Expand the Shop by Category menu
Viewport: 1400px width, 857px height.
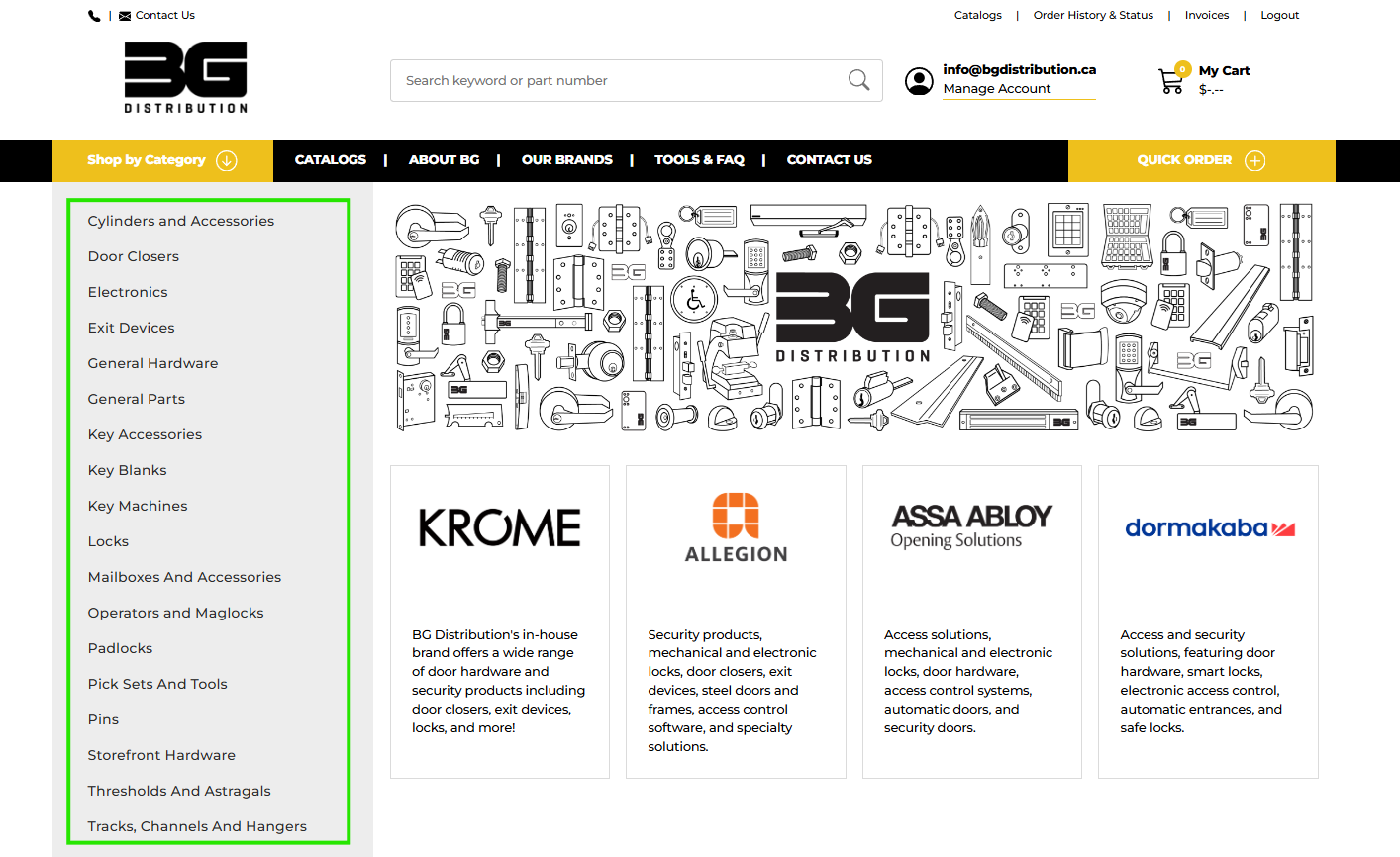[x=162, y=160]
